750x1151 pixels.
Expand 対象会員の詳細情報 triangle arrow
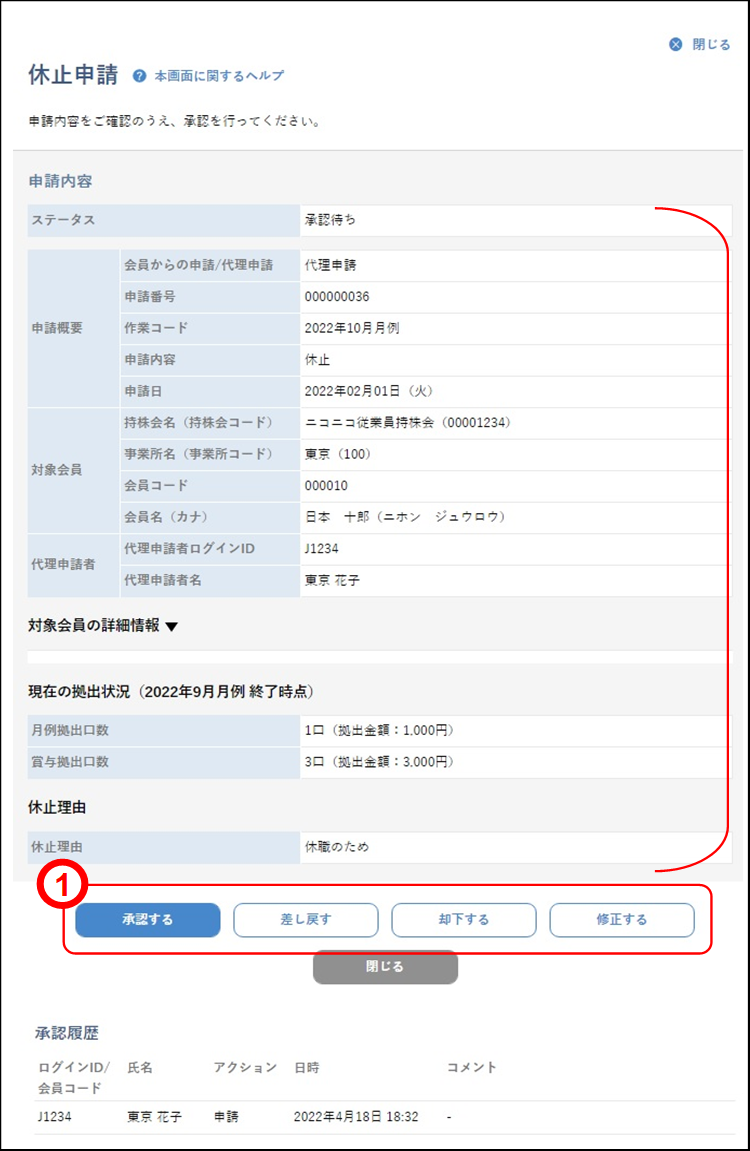click(171, 627)
